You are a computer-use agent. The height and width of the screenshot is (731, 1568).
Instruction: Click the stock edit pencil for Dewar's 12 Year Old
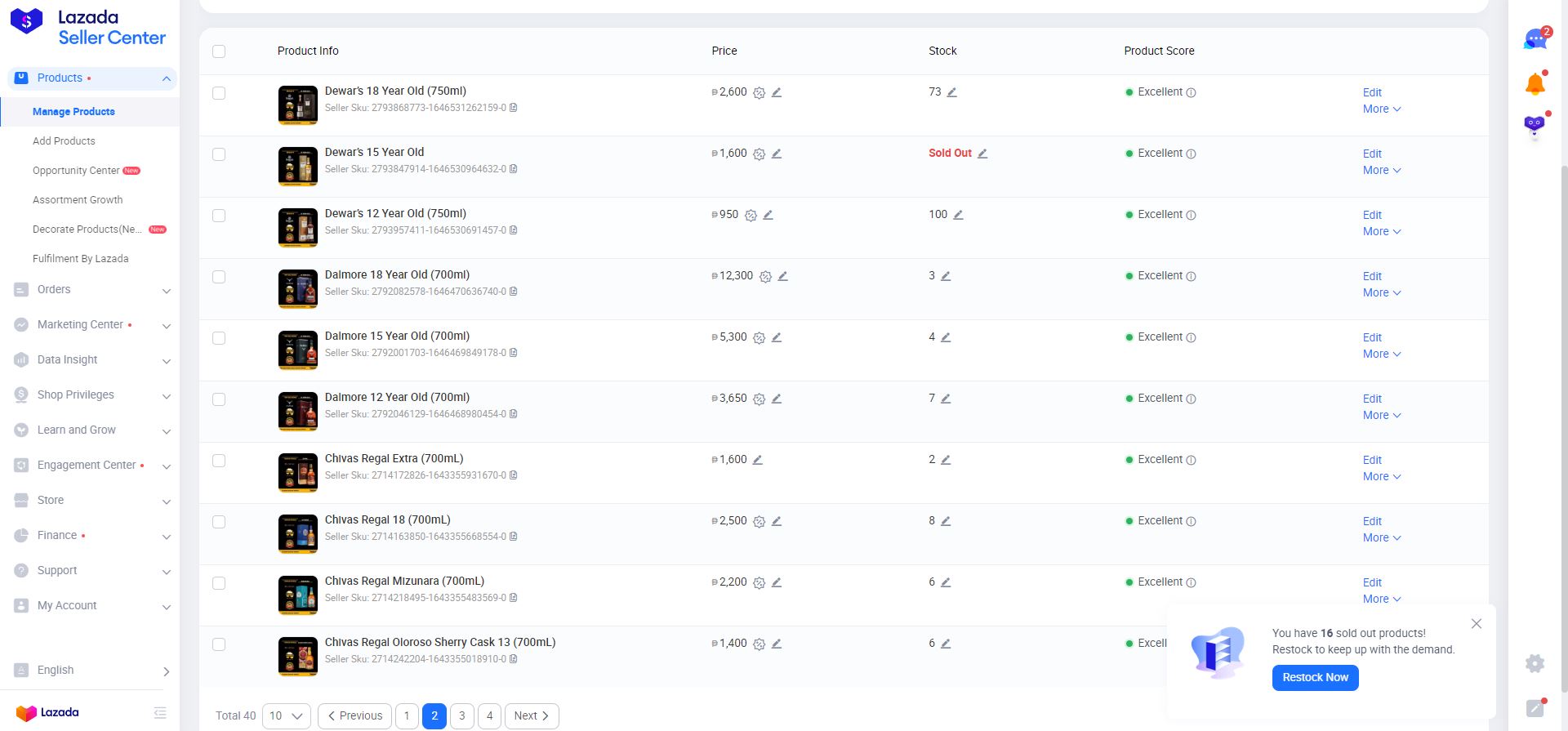(x=958, y=215)
